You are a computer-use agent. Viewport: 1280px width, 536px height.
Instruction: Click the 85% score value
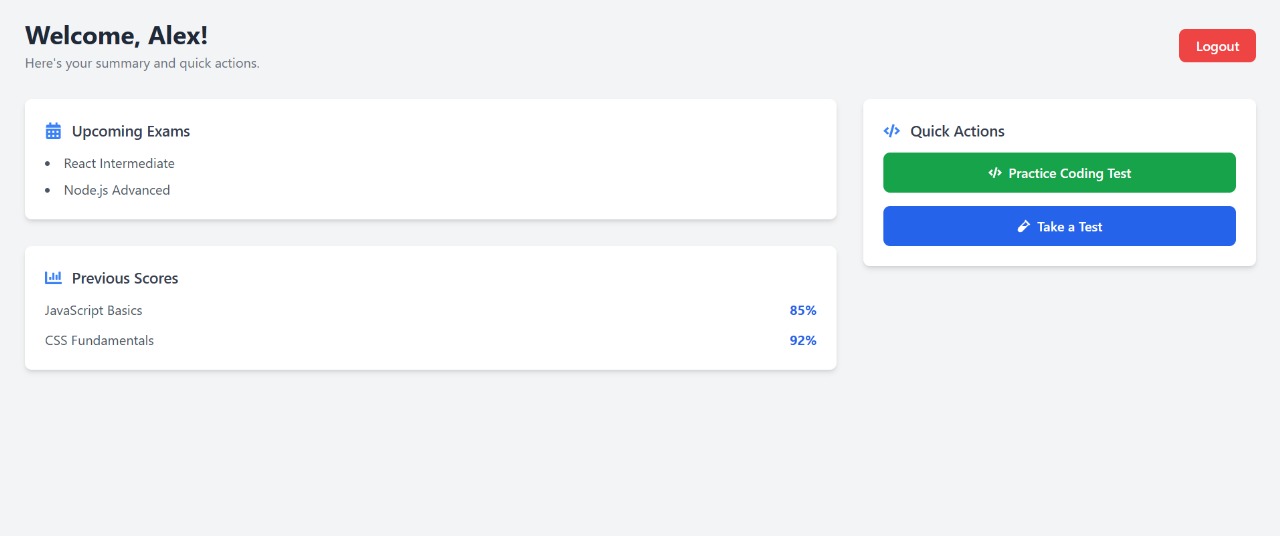(803, 310)
